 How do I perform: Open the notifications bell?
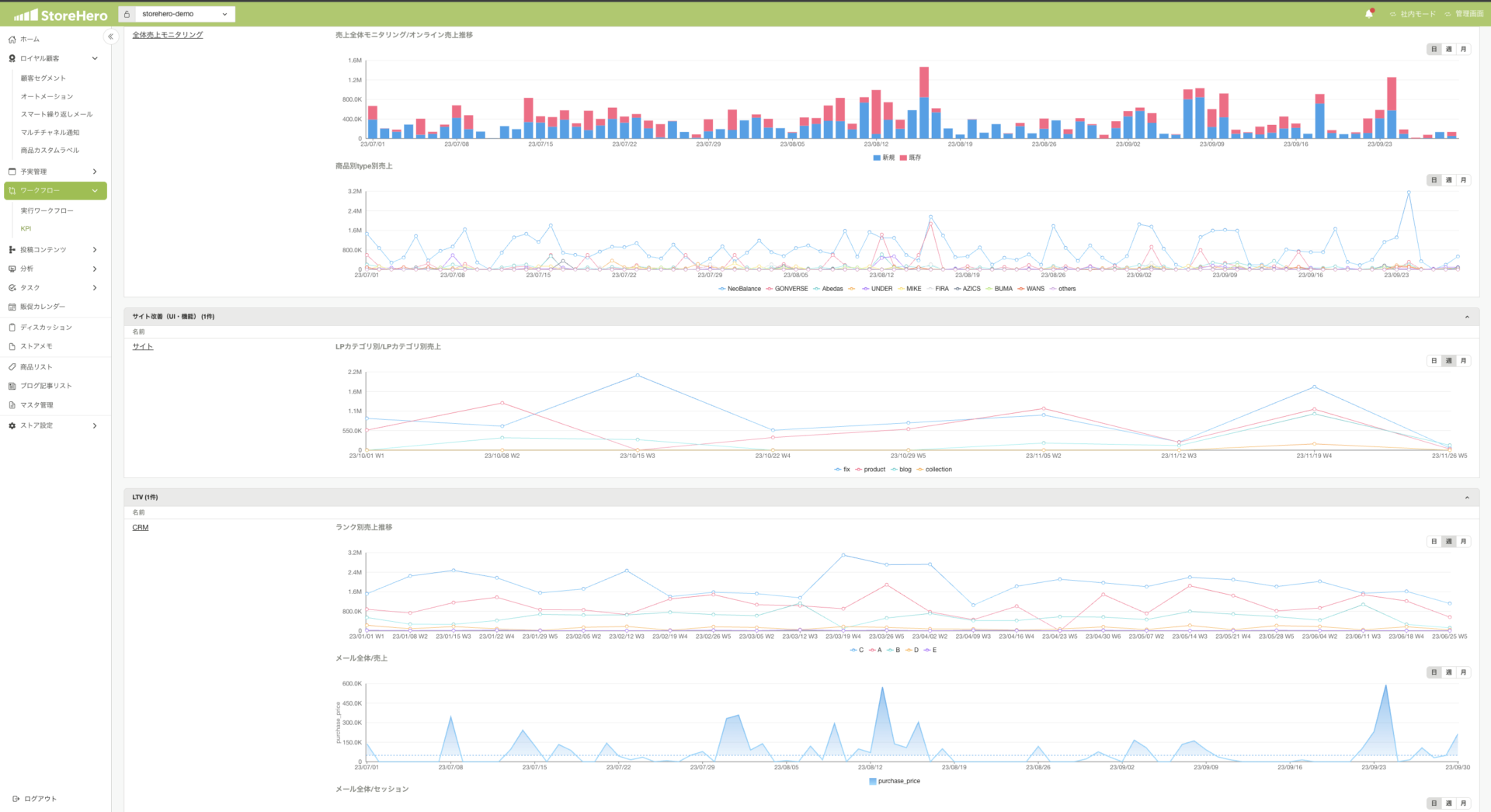(1369, 14)
